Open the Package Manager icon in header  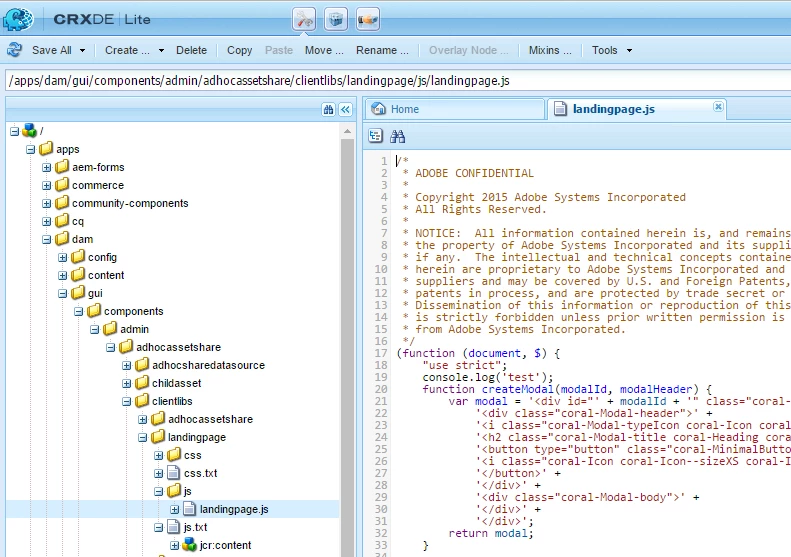[335, 19]
